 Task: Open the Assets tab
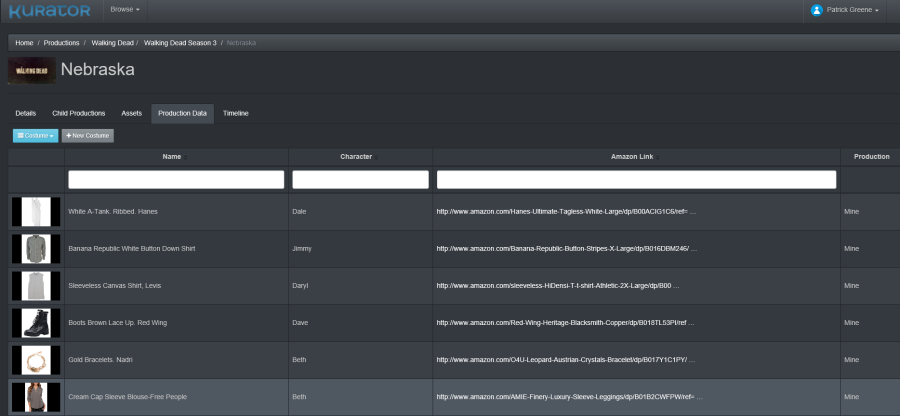click(x=132, y=113)
